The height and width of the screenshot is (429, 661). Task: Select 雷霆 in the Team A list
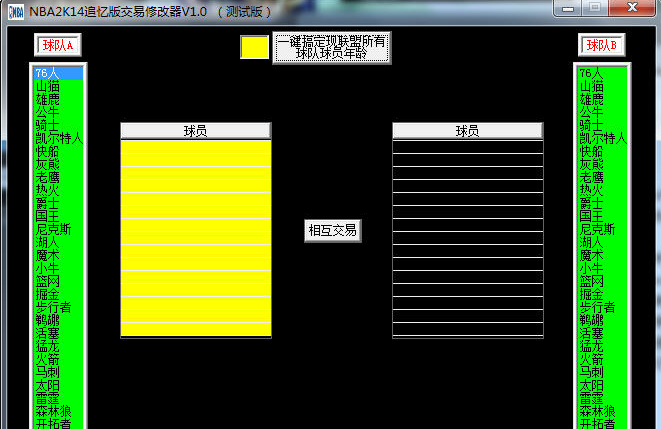(x=59, y=398)
